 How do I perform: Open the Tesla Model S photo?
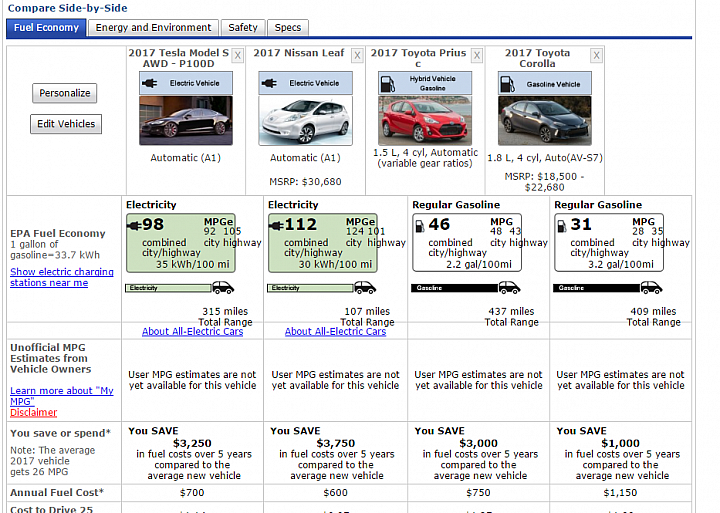coord(186,120)
